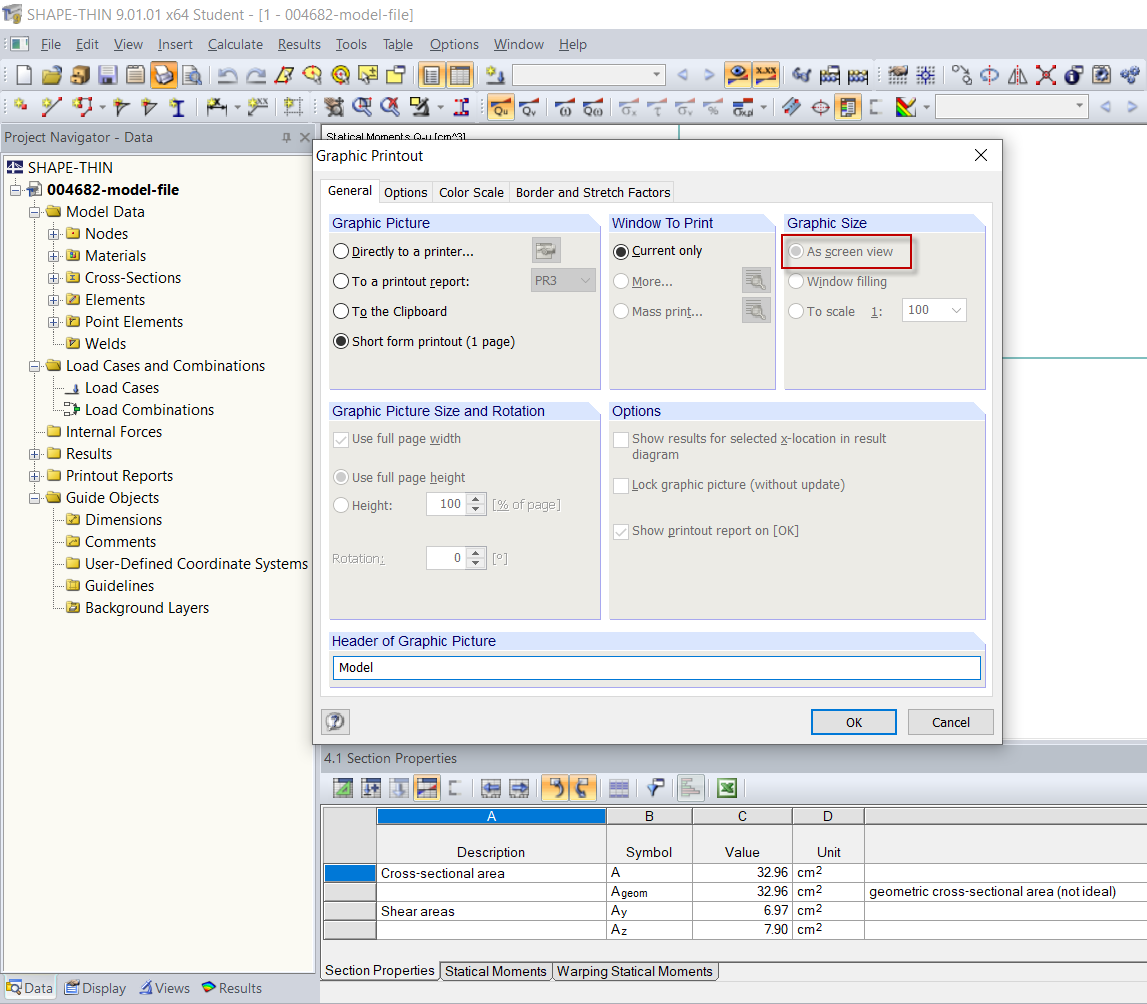Switch to Statical Moments table tab
The width and height of the screenshot is (1147, 1004).
[496, 971]
